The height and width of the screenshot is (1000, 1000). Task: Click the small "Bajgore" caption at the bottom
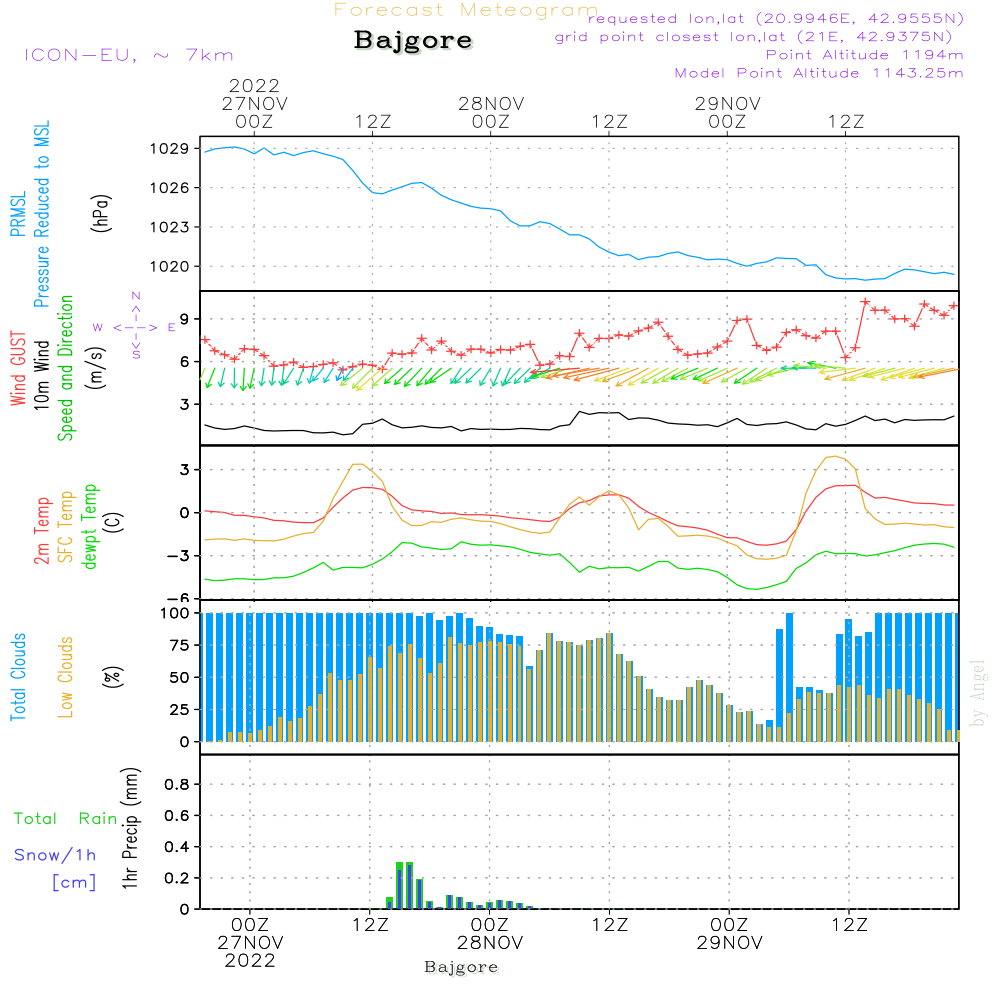(x=461, y=968)
